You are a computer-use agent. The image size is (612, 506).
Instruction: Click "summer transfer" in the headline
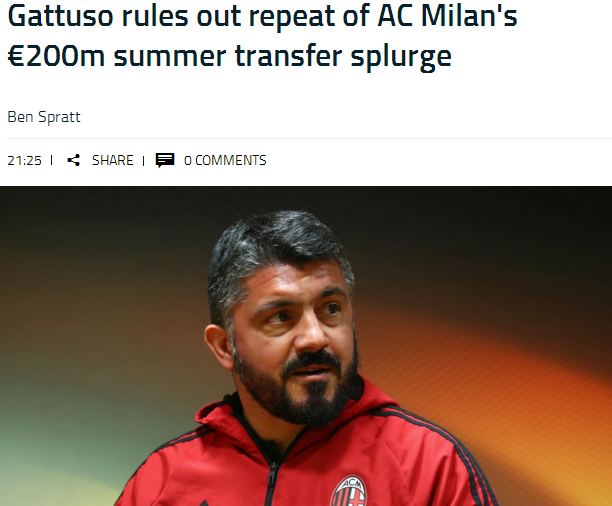click(228, 56)
